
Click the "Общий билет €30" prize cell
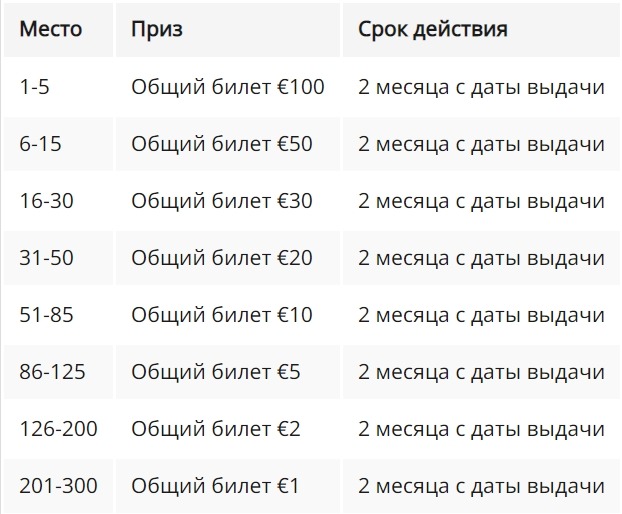point(222,201)
